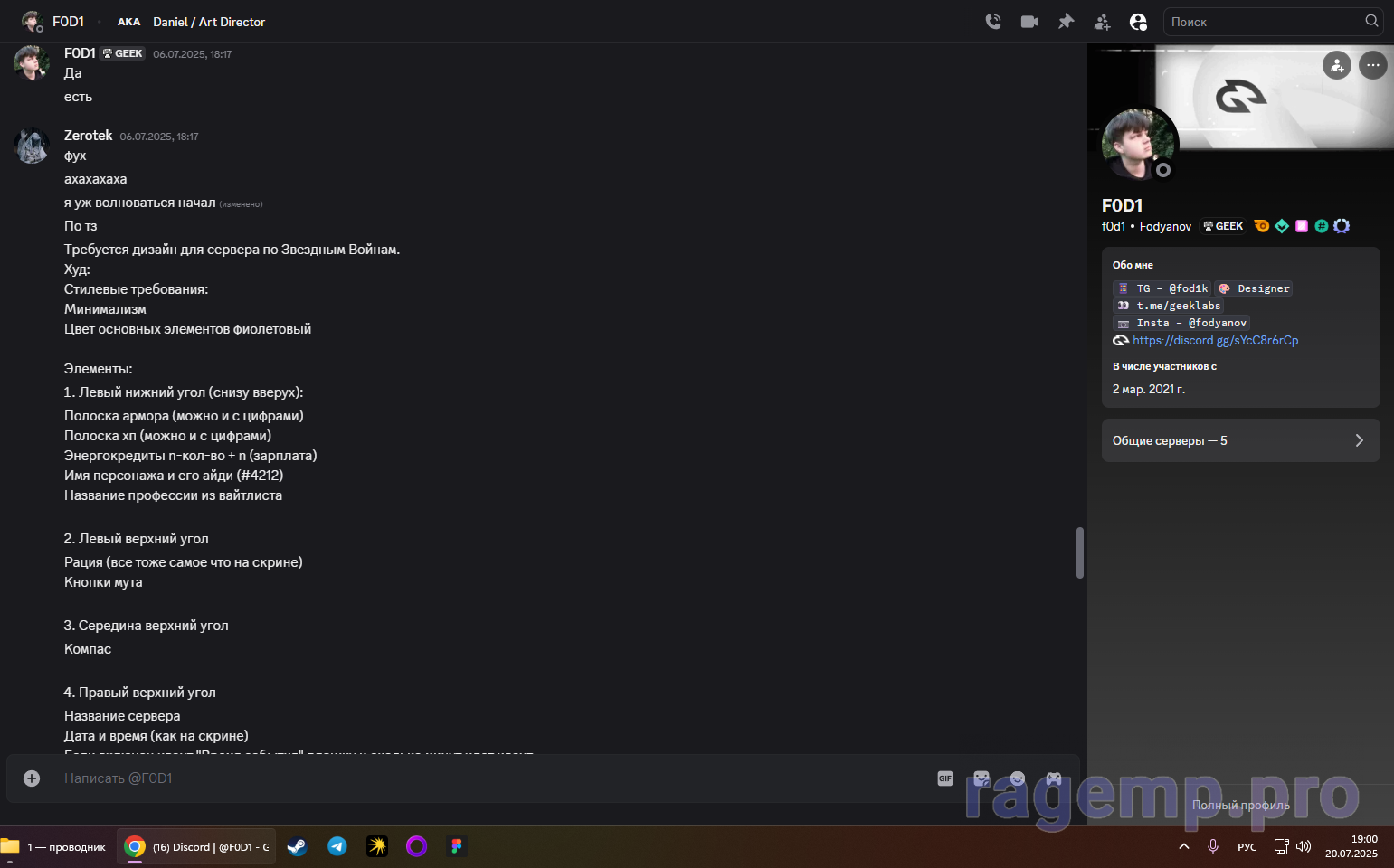Click the 'Полный профиль' button
This screenshot has height=868, width=1394.
click(1240, 805)
